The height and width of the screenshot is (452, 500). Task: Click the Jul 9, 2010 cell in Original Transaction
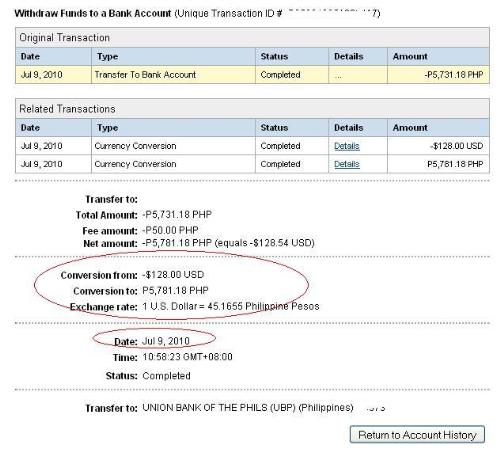[x=53, y=75]
